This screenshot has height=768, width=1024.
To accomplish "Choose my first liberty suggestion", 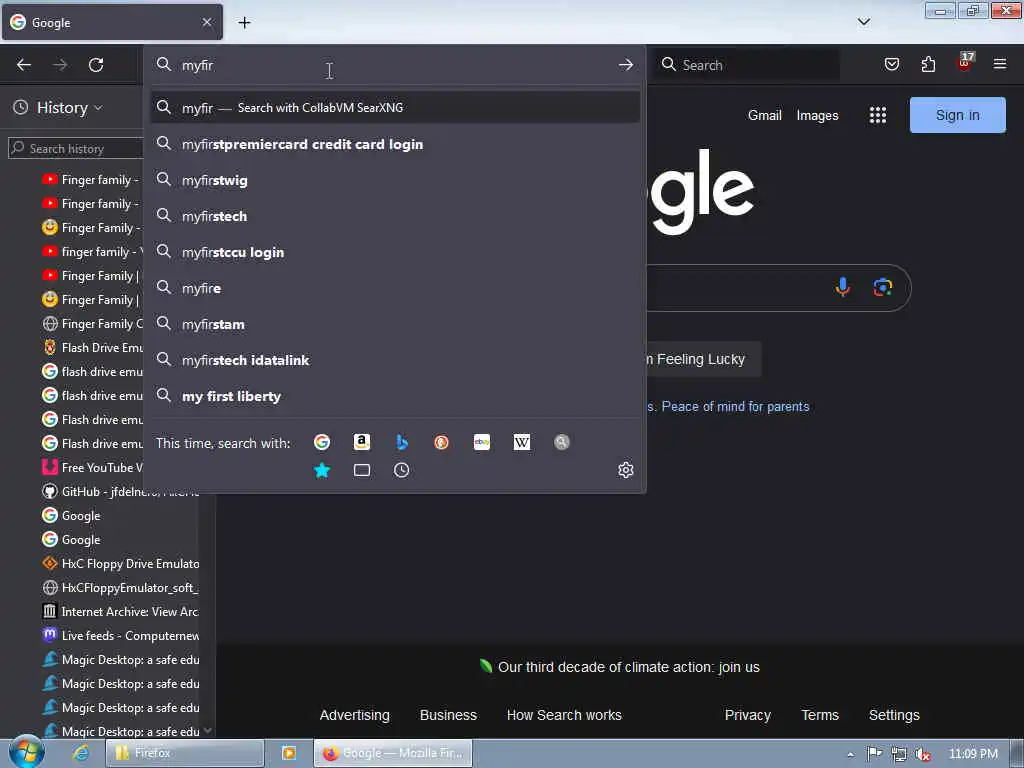I will [394, 396].
